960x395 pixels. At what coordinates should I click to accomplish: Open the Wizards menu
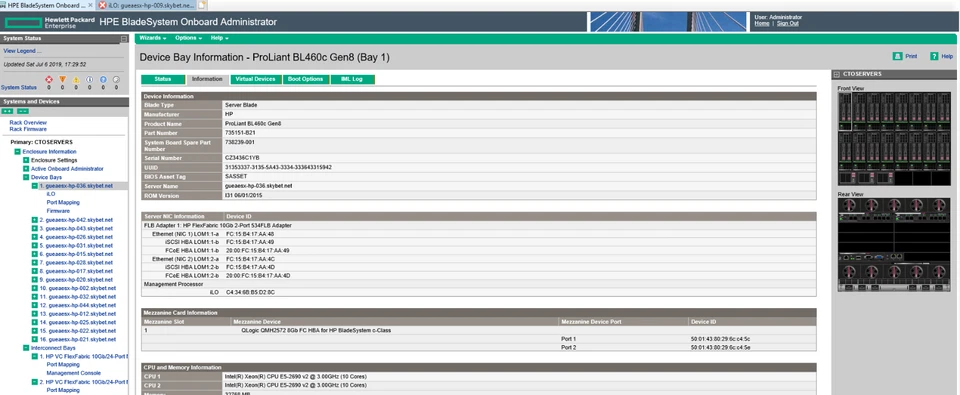coord(152,38)
